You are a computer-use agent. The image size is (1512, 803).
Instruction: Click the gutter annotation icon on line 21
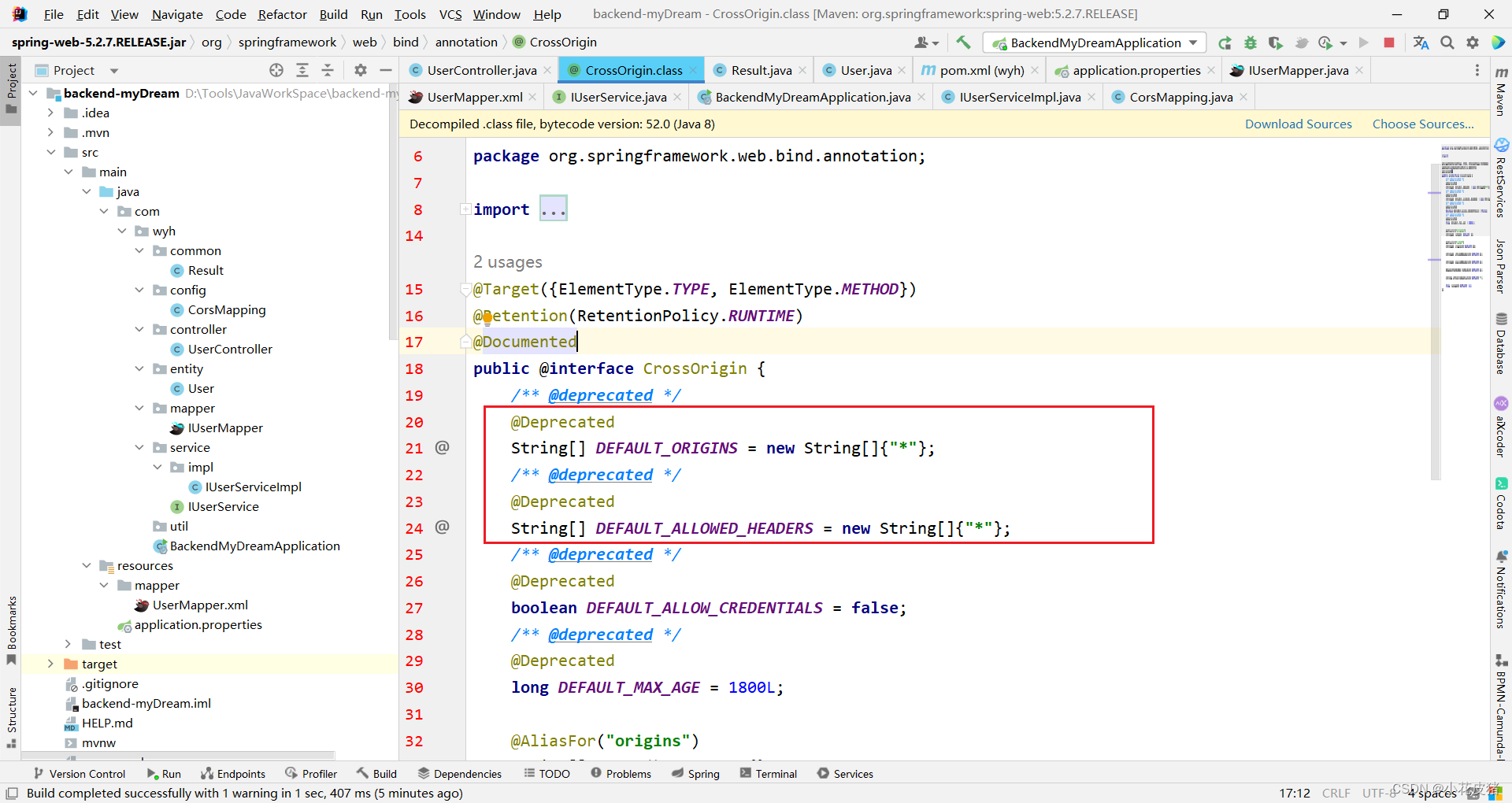pos(443,447)
